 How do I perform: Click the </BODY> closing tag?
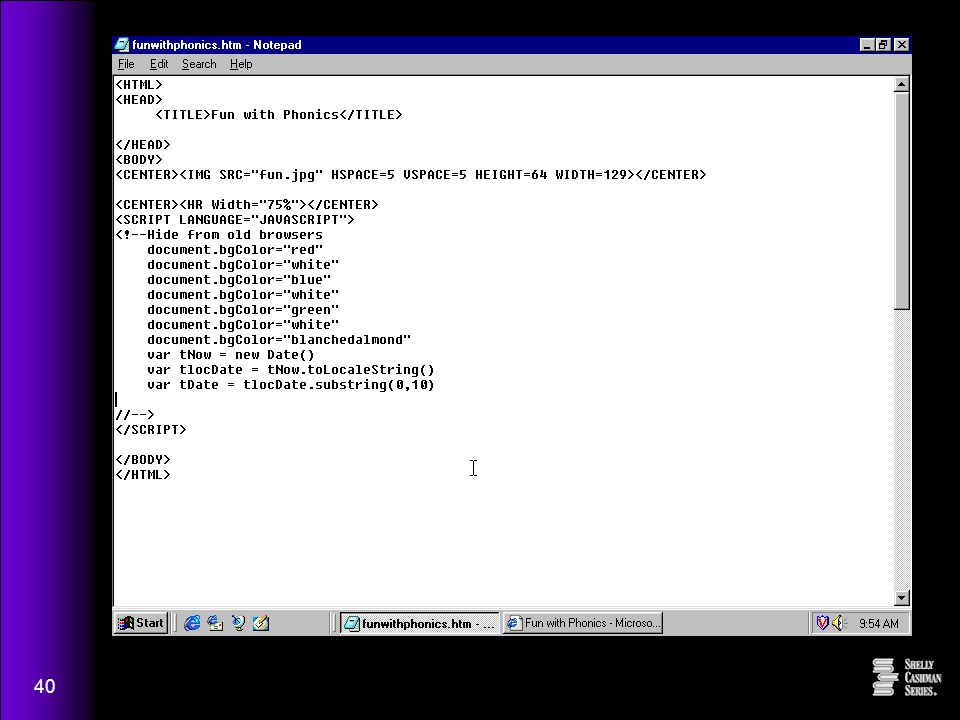[x=143, y=460]
